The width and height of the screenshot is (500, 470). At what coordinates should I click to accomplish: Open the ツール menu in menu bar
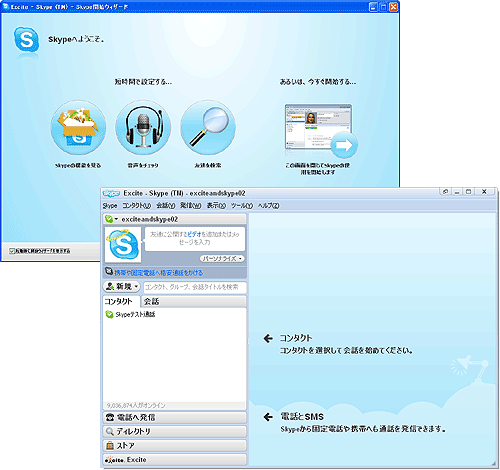pos(242,206)
